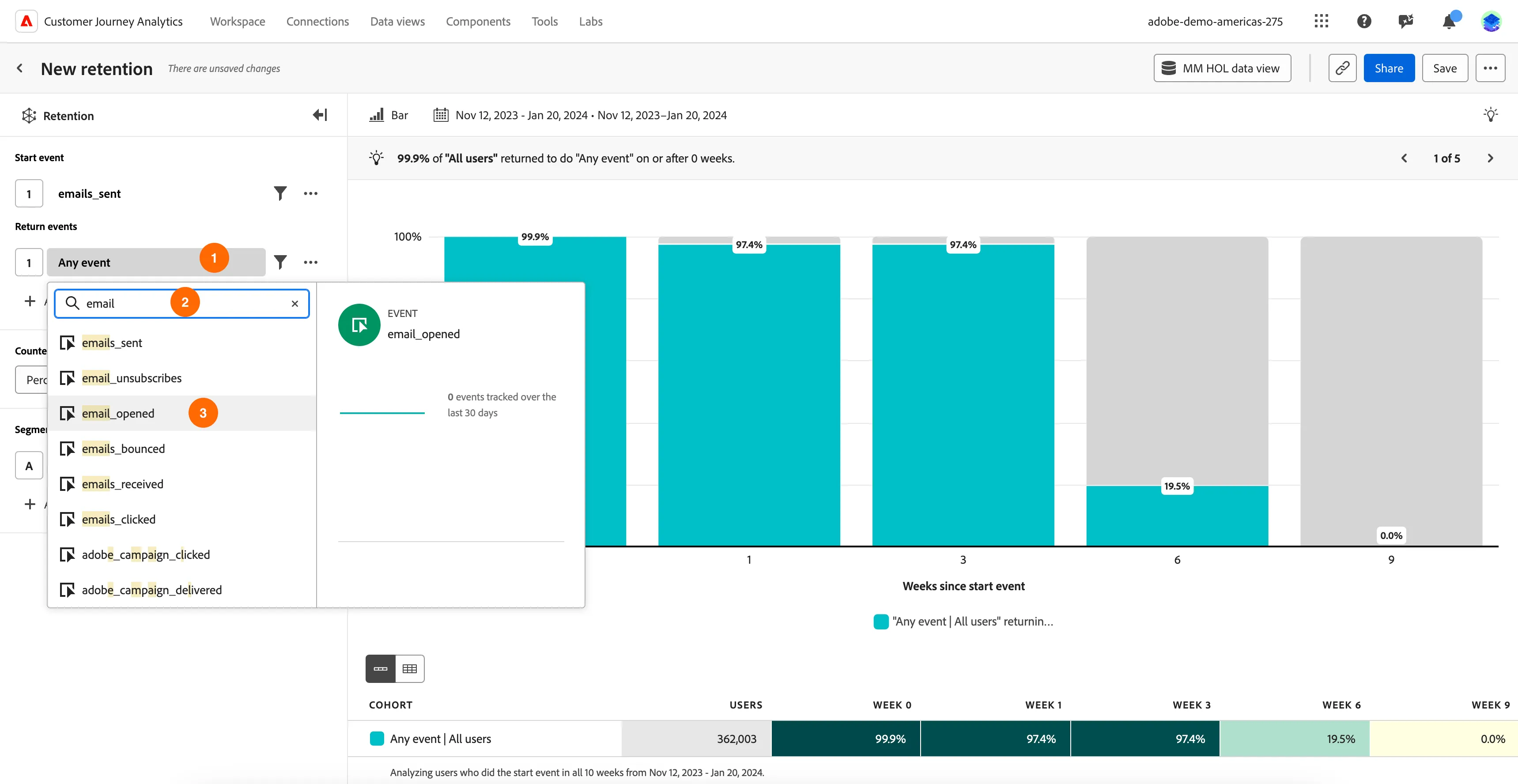
Task: Open the feedback chat icon
Action: tap(1406, 21)
